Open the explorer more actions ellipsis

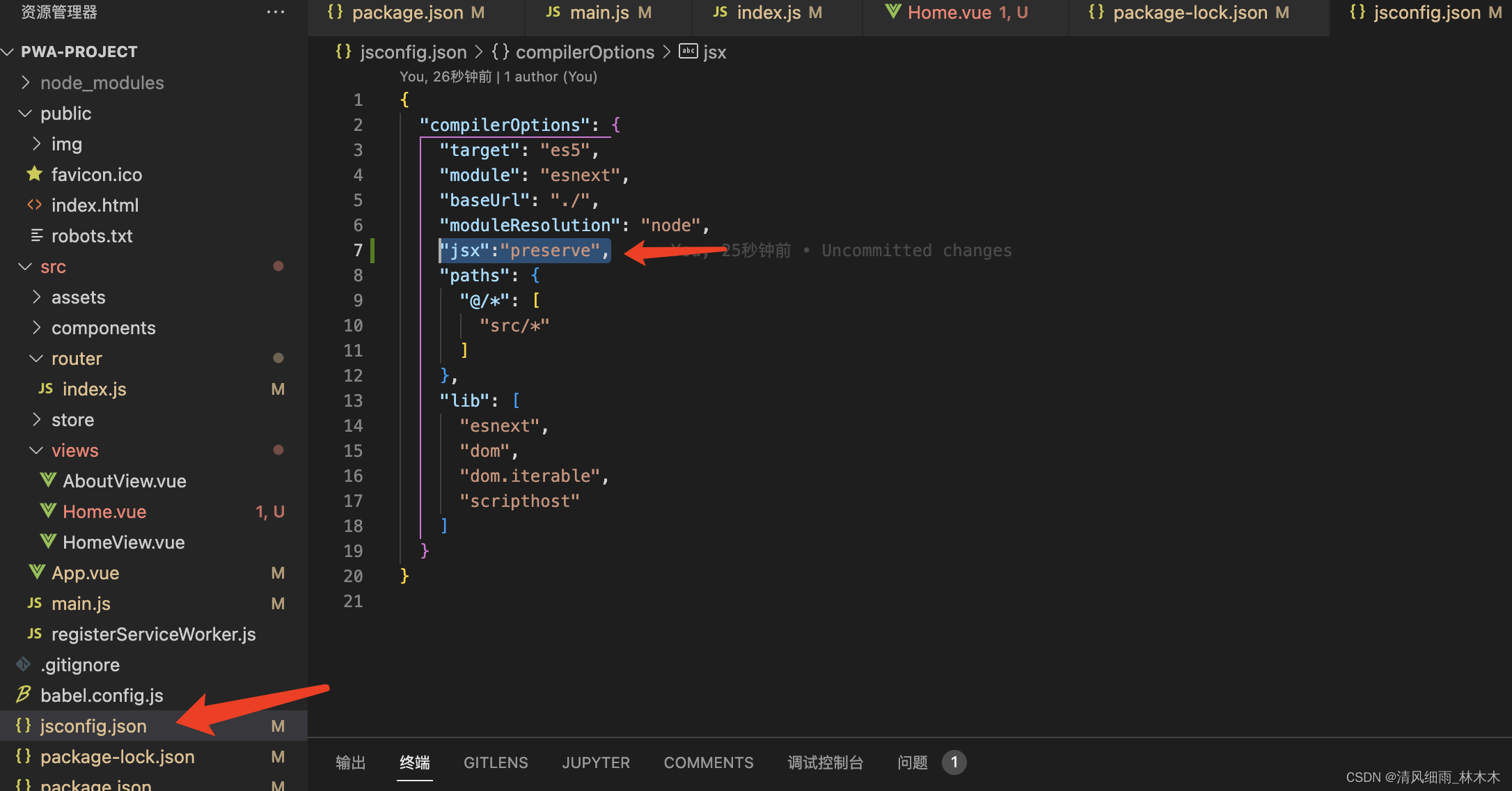[x=276, y=12]
